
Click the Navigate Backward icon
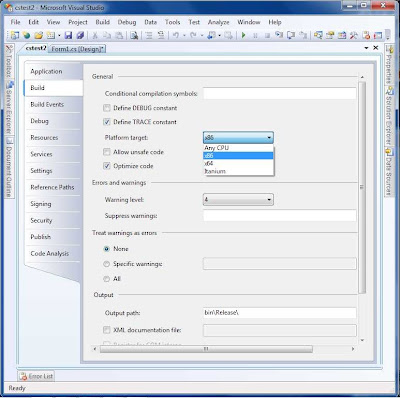click(211, 35)
